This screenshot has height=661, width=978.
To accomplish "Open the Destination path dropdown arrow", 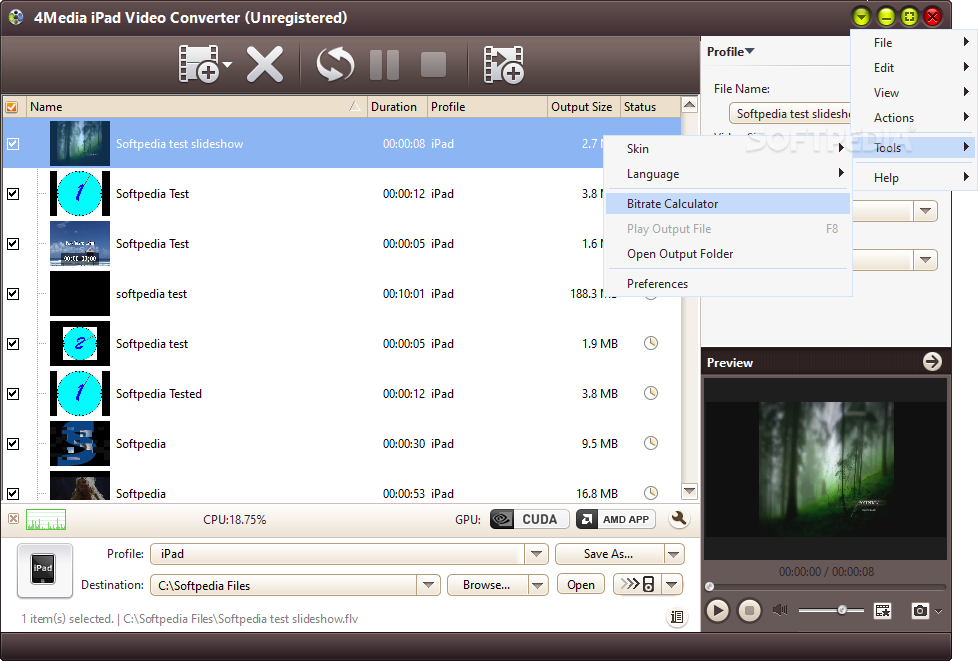I will [428, 585].
